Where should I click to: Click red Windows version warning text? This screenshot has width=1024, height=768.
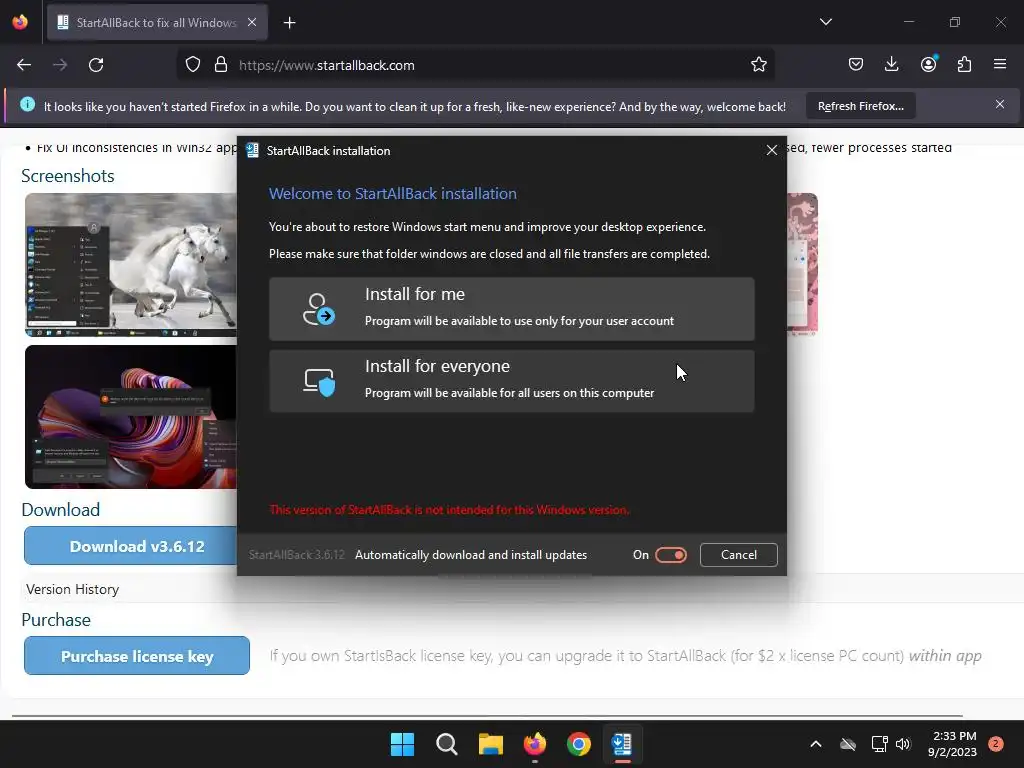point(449,509)
